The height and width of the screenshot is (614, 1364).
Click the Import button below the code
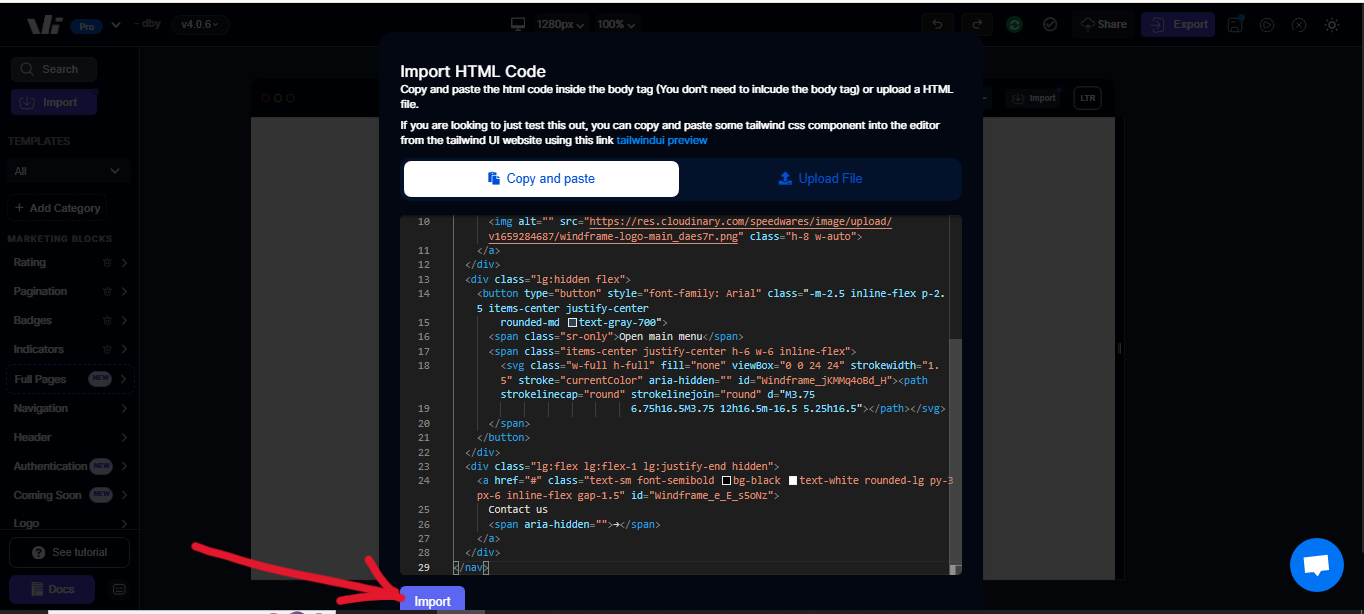coord(432,600)
